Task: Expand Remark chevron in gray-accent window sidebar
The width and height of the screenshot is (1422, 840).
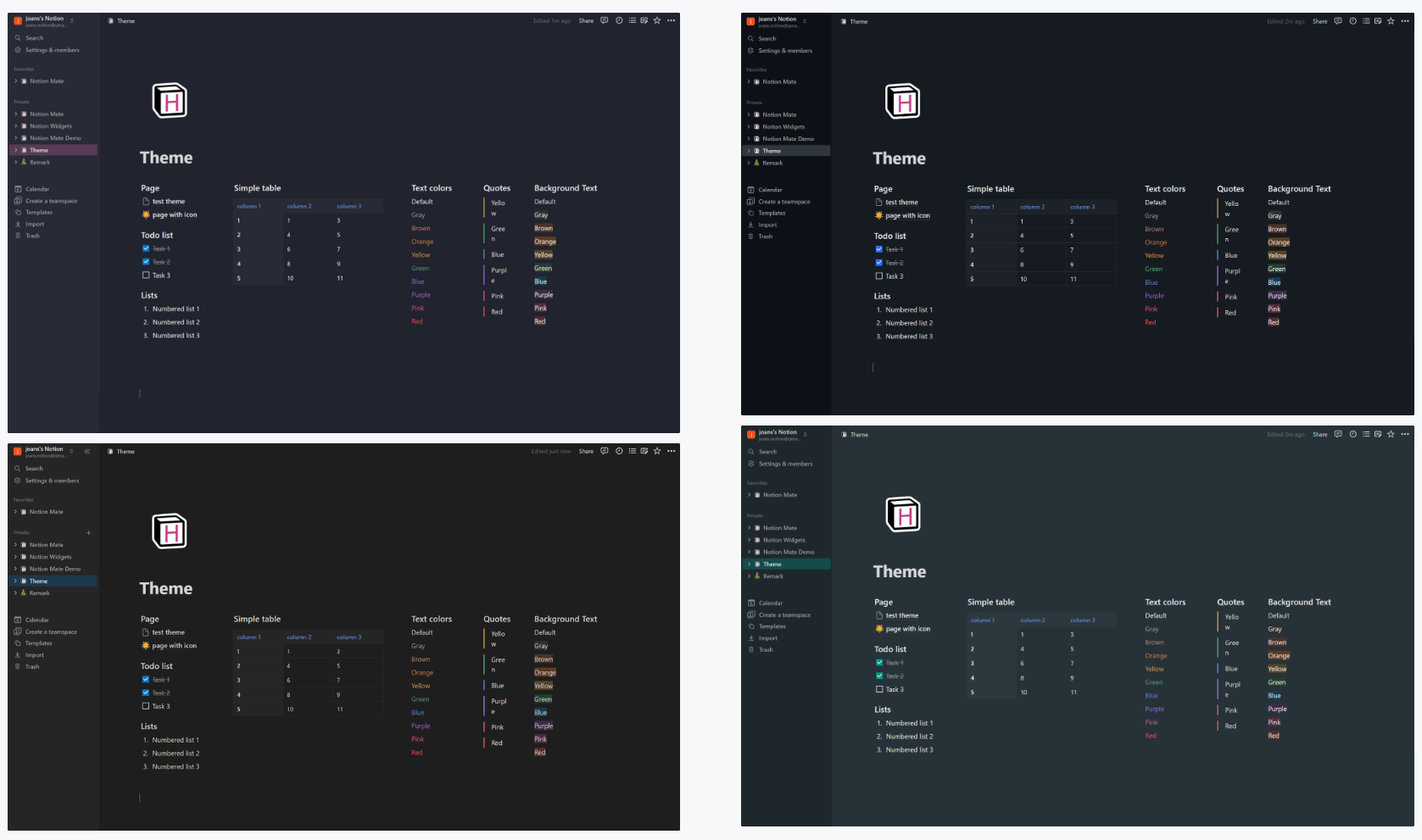Action: 749,163
